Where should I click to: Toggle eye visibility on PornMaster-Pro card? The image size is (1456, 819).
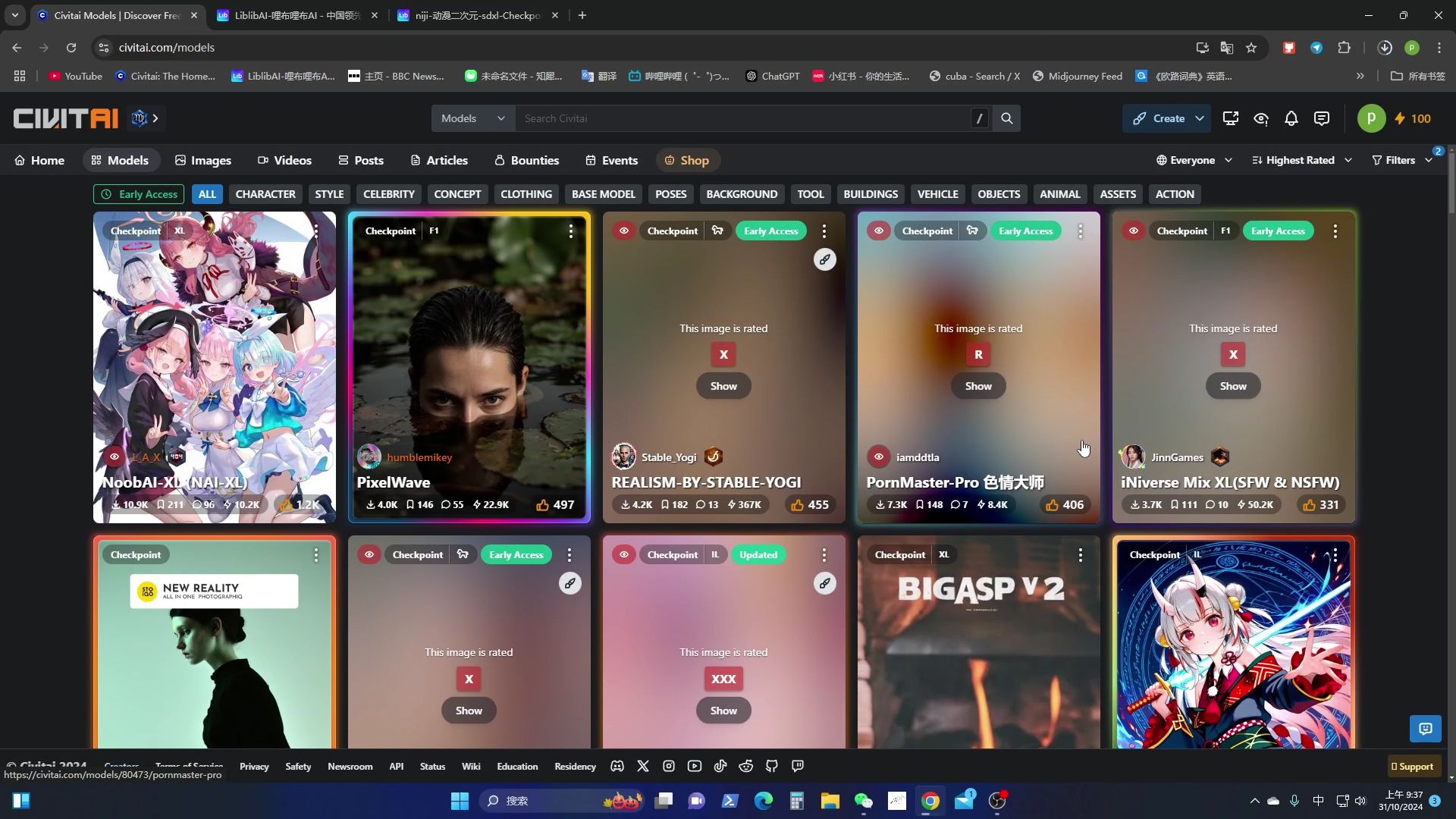pos(878,231)
